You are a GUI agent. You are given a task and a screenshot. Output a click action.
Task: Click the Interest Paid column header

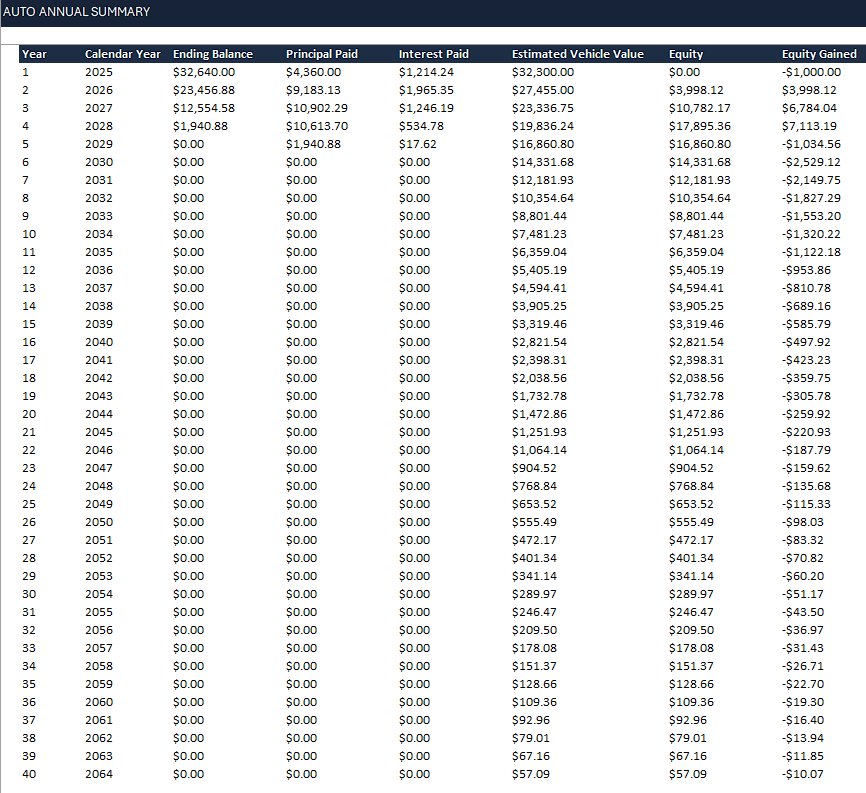click(x=434, y=54)
